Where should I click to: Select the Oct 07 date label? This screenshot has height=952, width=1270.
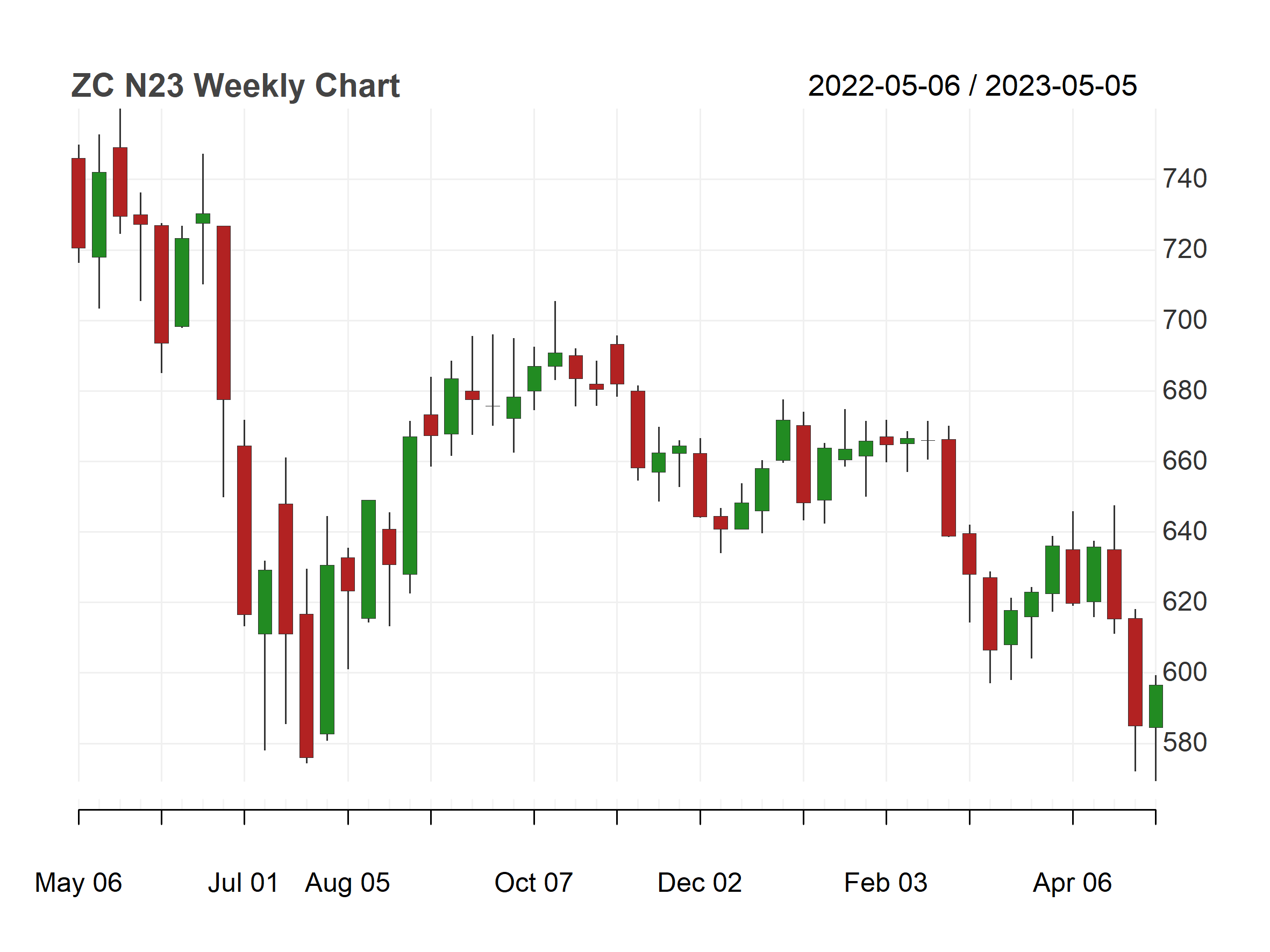(534, 883)
